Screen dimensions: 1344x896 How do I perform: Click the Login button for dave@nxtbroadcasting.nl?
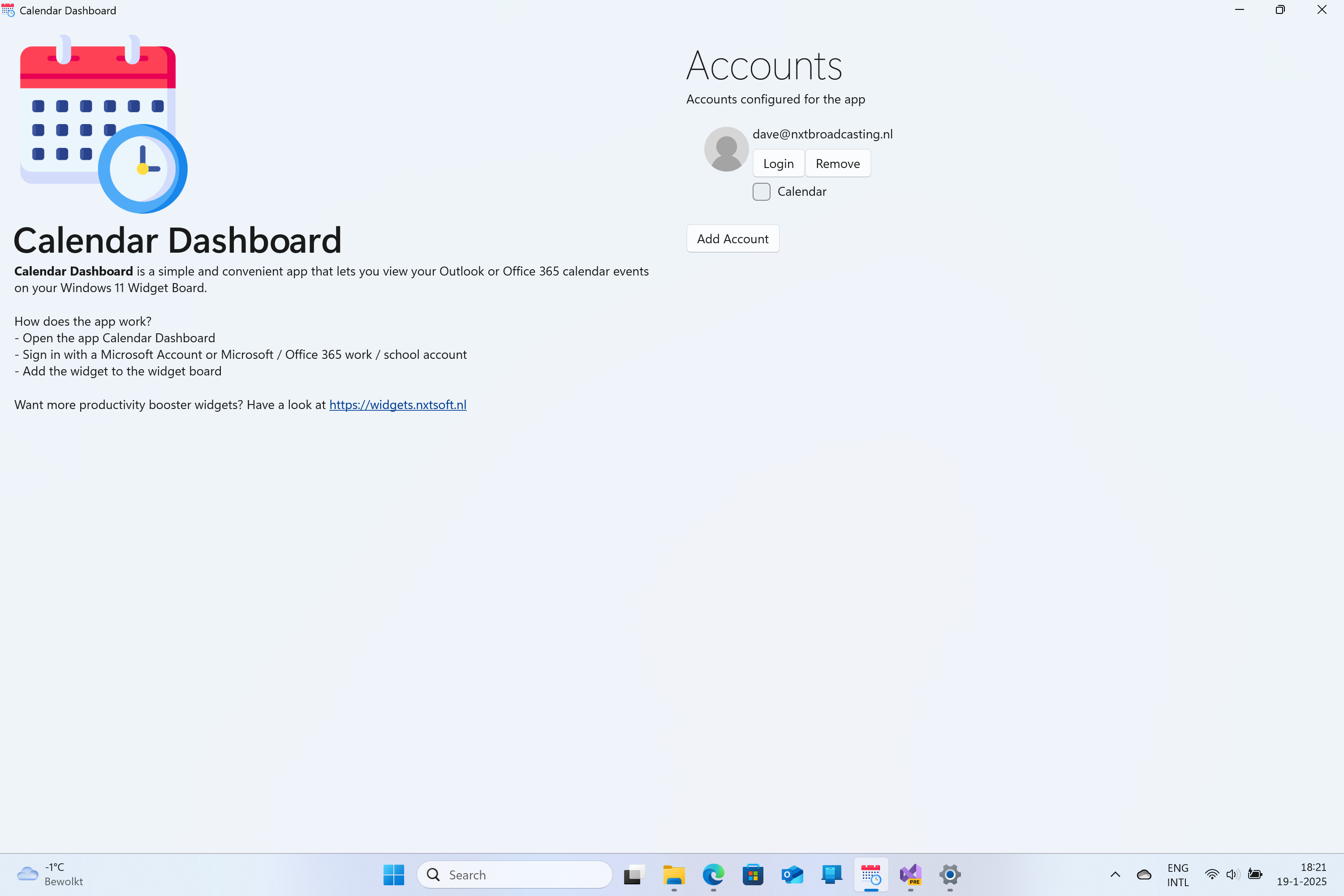coord(778,164)
